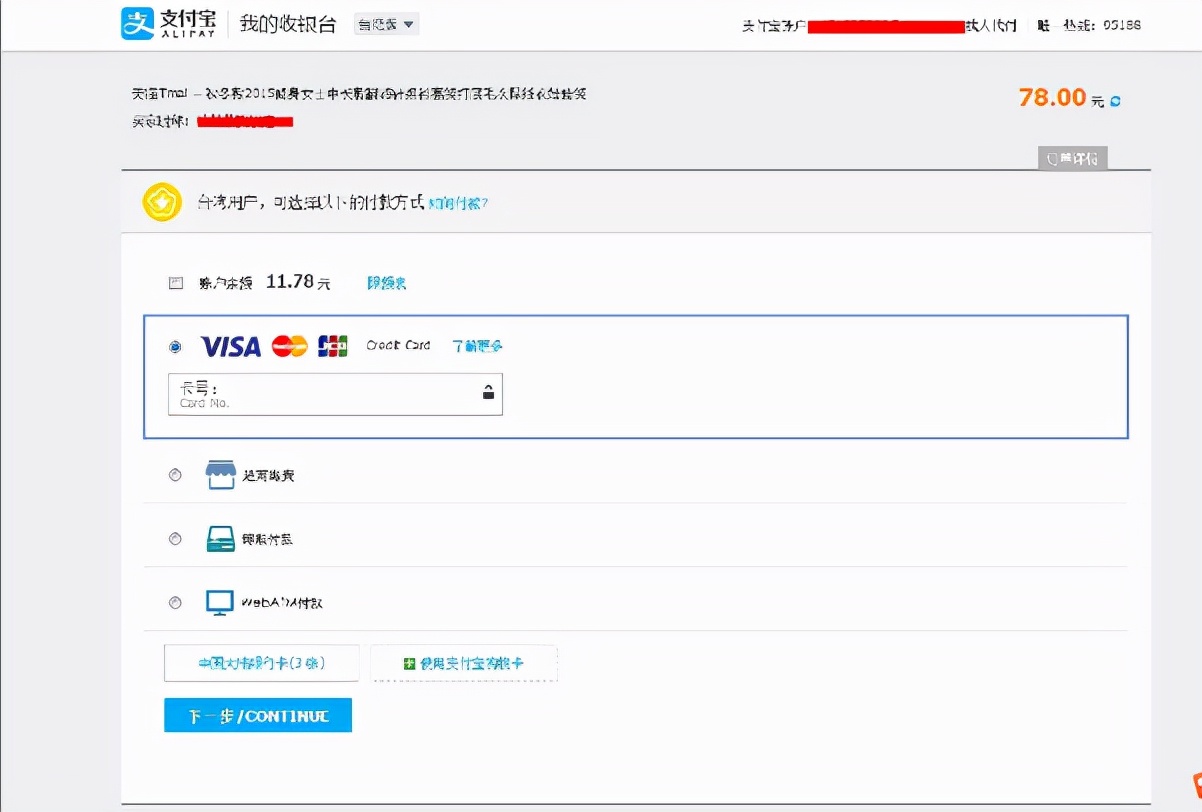Open the dropdown next to 我的收银台
The height and width of the screenshot is (812, 1202).
pyautogui.click(x=386, y=22)
